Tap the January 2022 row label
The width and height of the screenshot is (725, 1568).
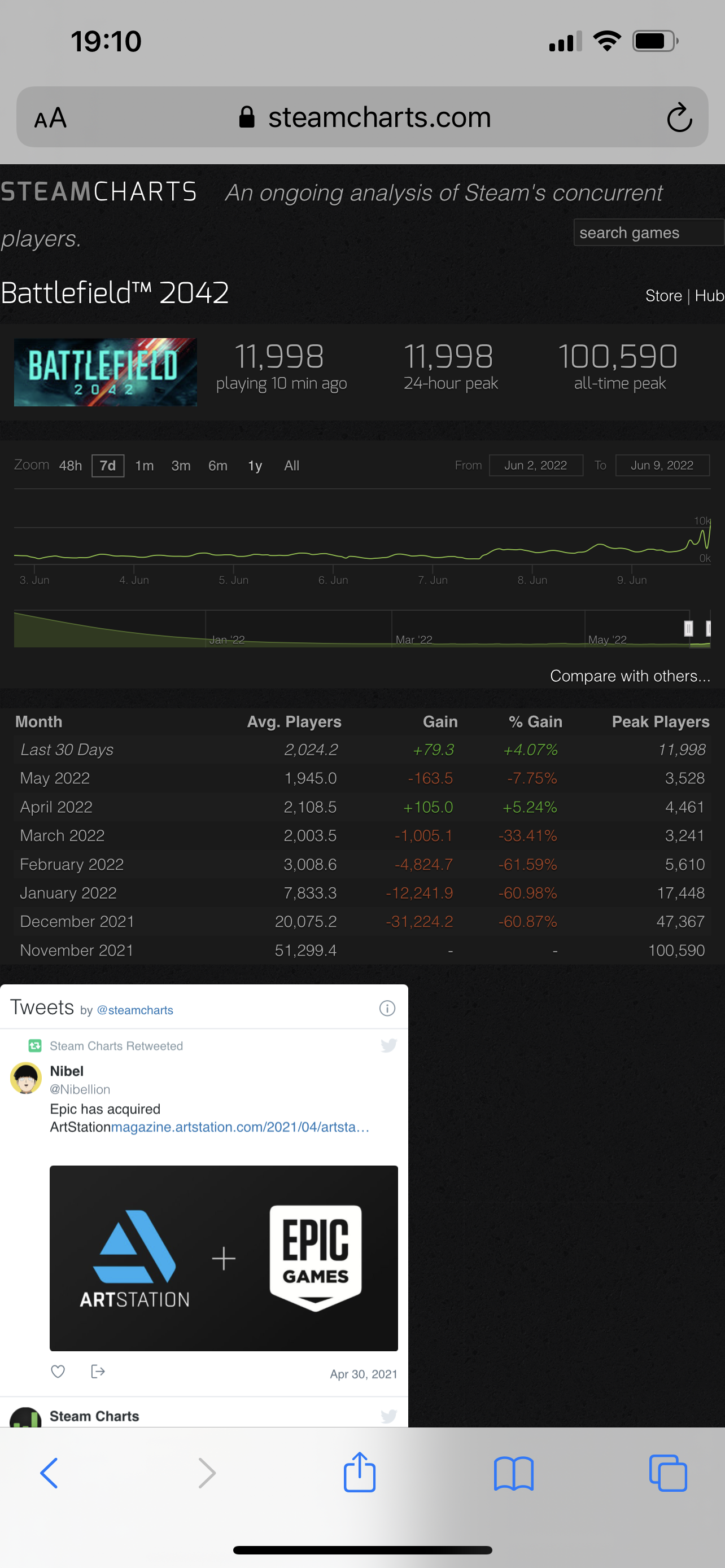click(x=68, y=893)
